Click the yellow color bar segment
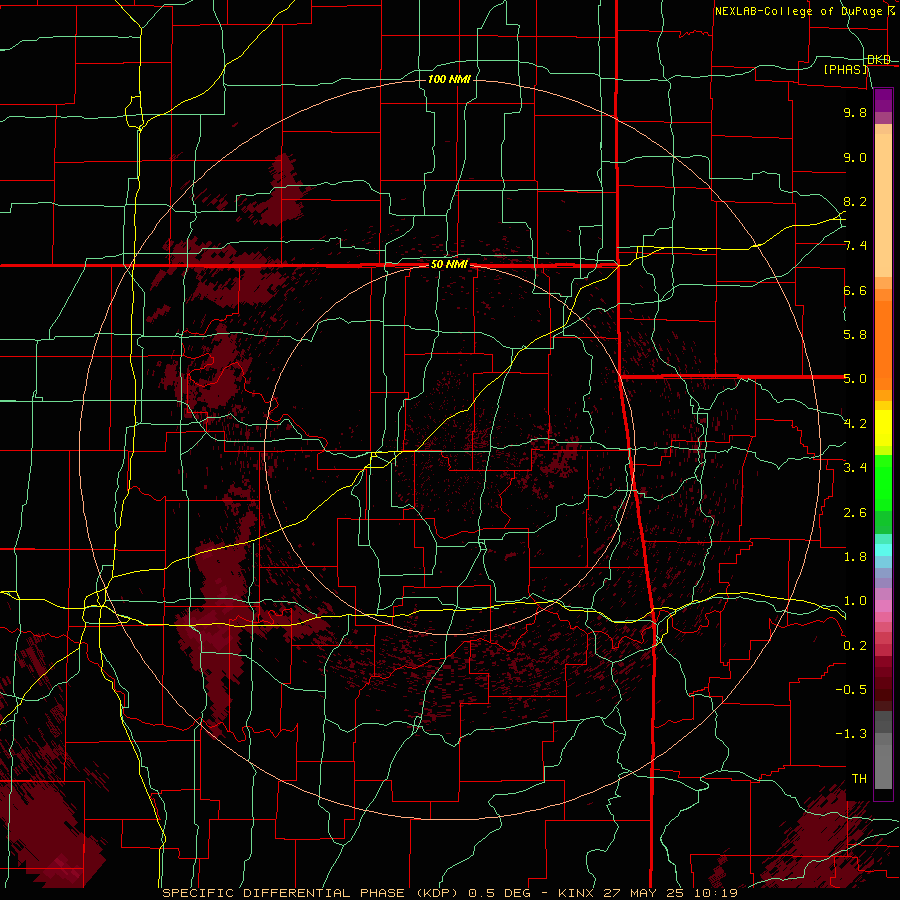 (x=883, y=428)
